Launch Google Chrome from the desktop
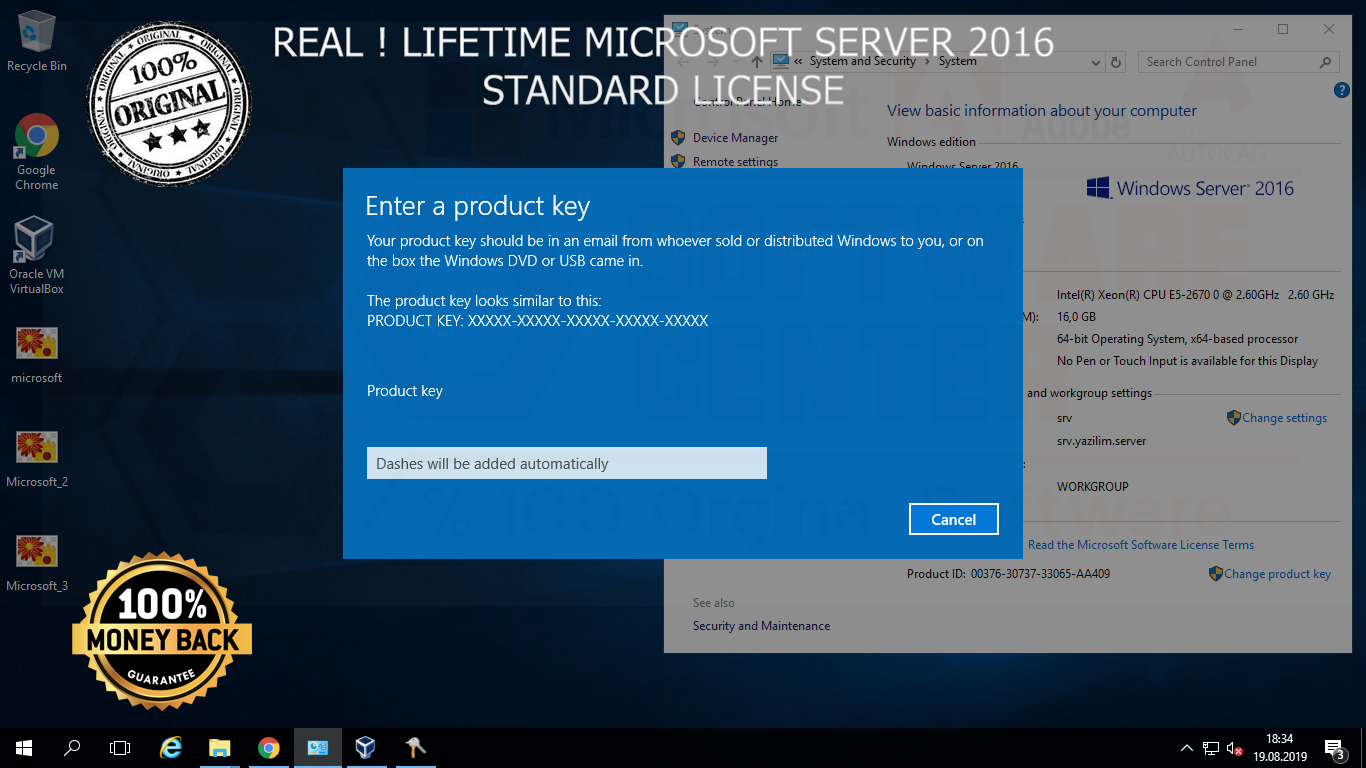This screenshot has width=1366, height=768. click(37, 152)
